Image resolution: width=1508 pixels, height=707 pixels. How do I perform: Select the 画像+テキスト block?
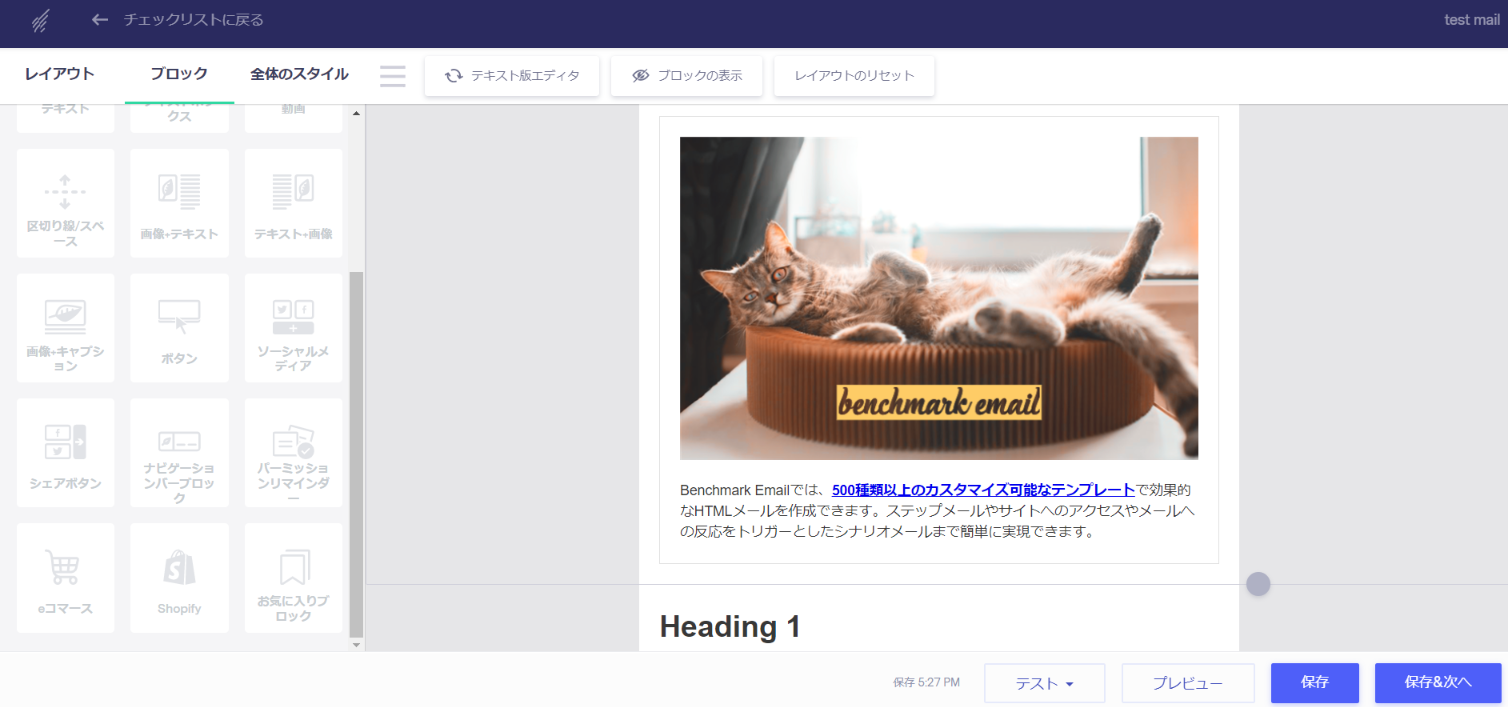pos(179,203)
